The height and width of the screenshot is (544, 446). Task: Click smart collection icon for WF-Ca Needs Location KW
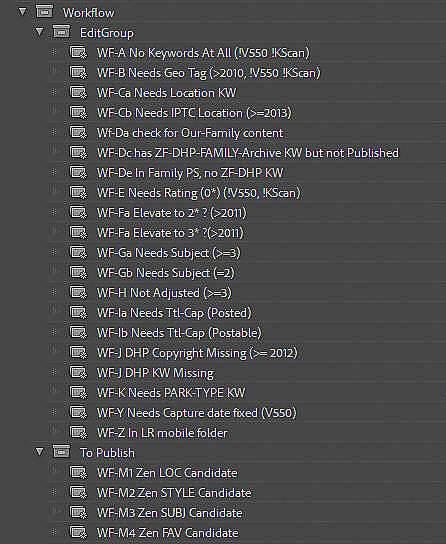point(78,93)
